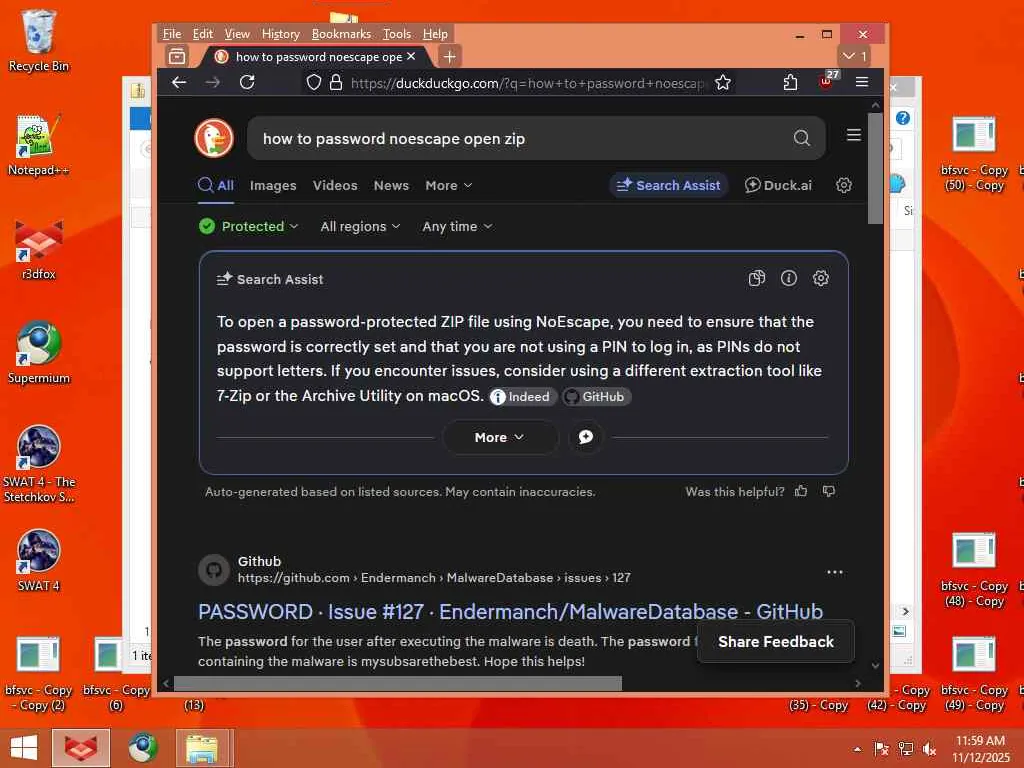The width and height of the screenshot is (1024, 768).
Task: Click the help icon in background window
Action: pyautogui.click(x=903, y=118)
